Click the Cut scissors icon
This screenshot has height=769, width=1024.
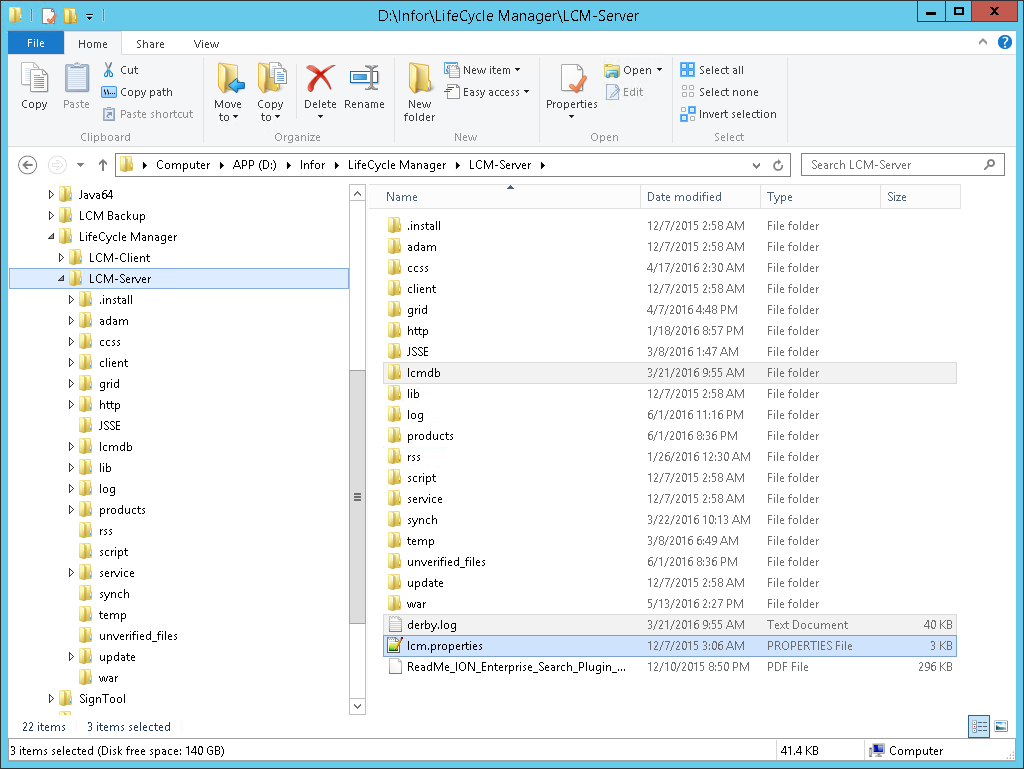point(109,70)
